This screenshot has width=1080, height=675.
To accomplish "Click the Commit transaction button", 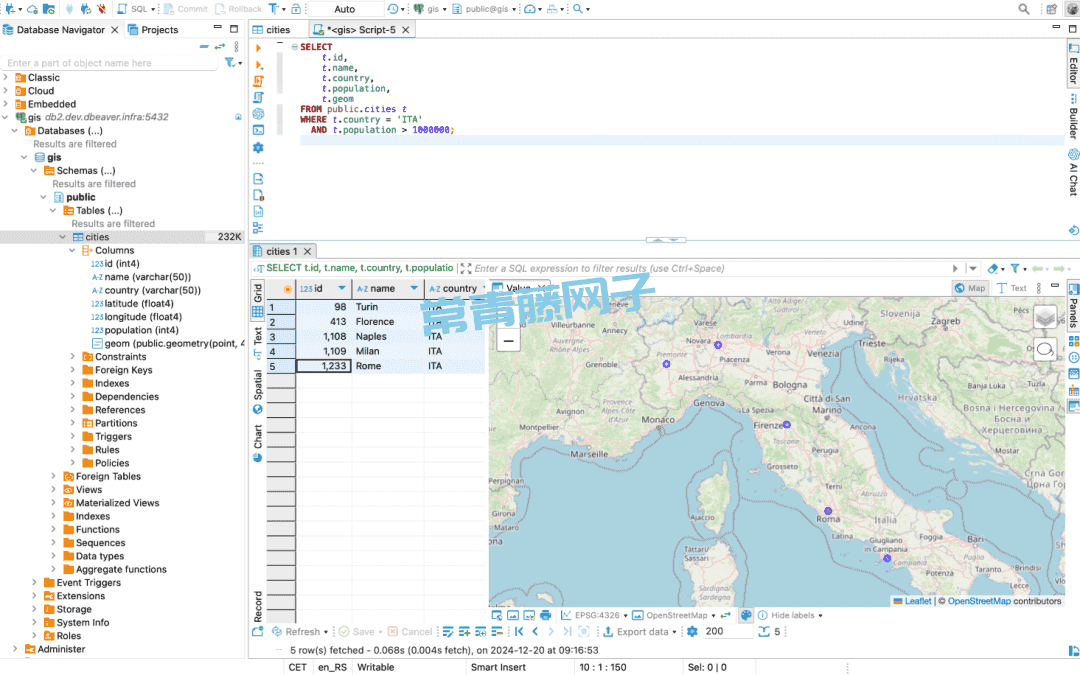I will (186, 9).
